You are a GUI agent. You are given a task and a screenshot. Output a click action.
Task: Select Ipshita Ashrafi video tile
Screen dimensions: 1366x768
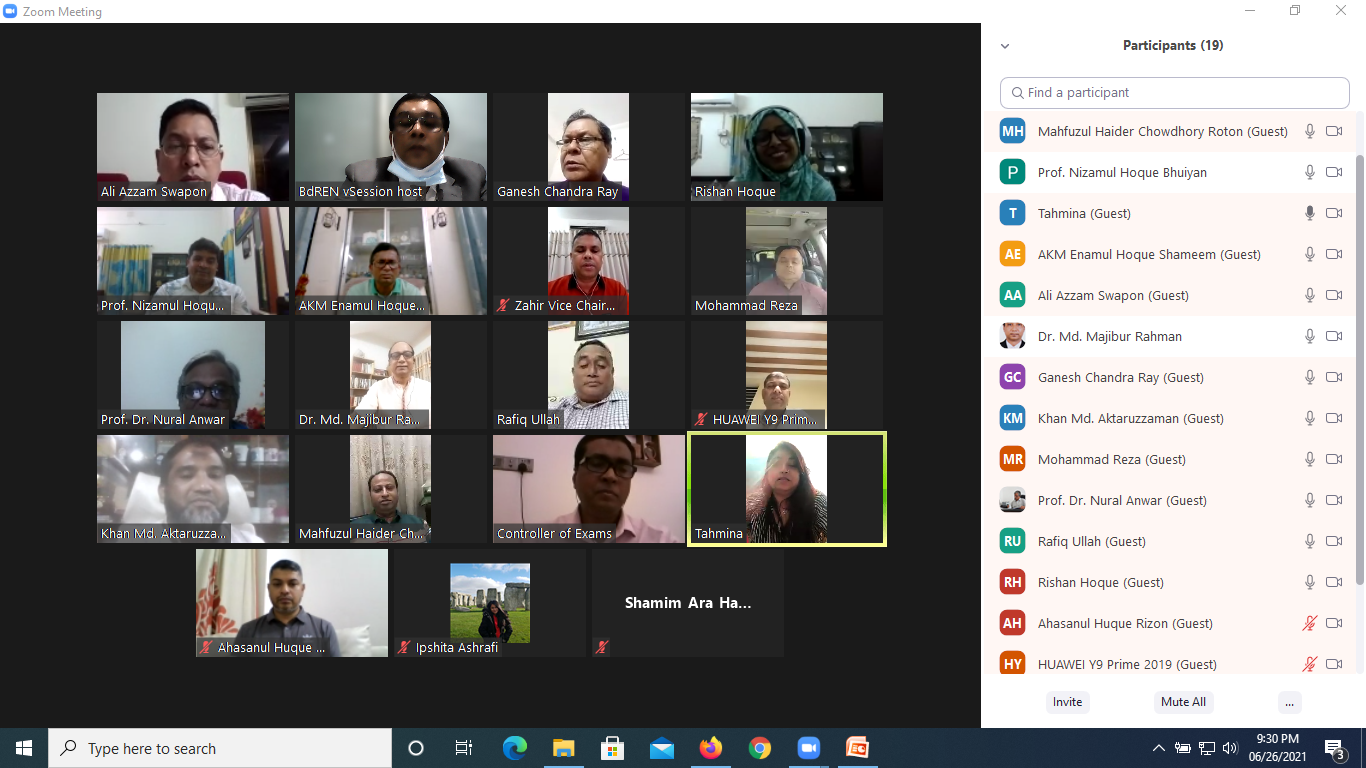[490, 603]
